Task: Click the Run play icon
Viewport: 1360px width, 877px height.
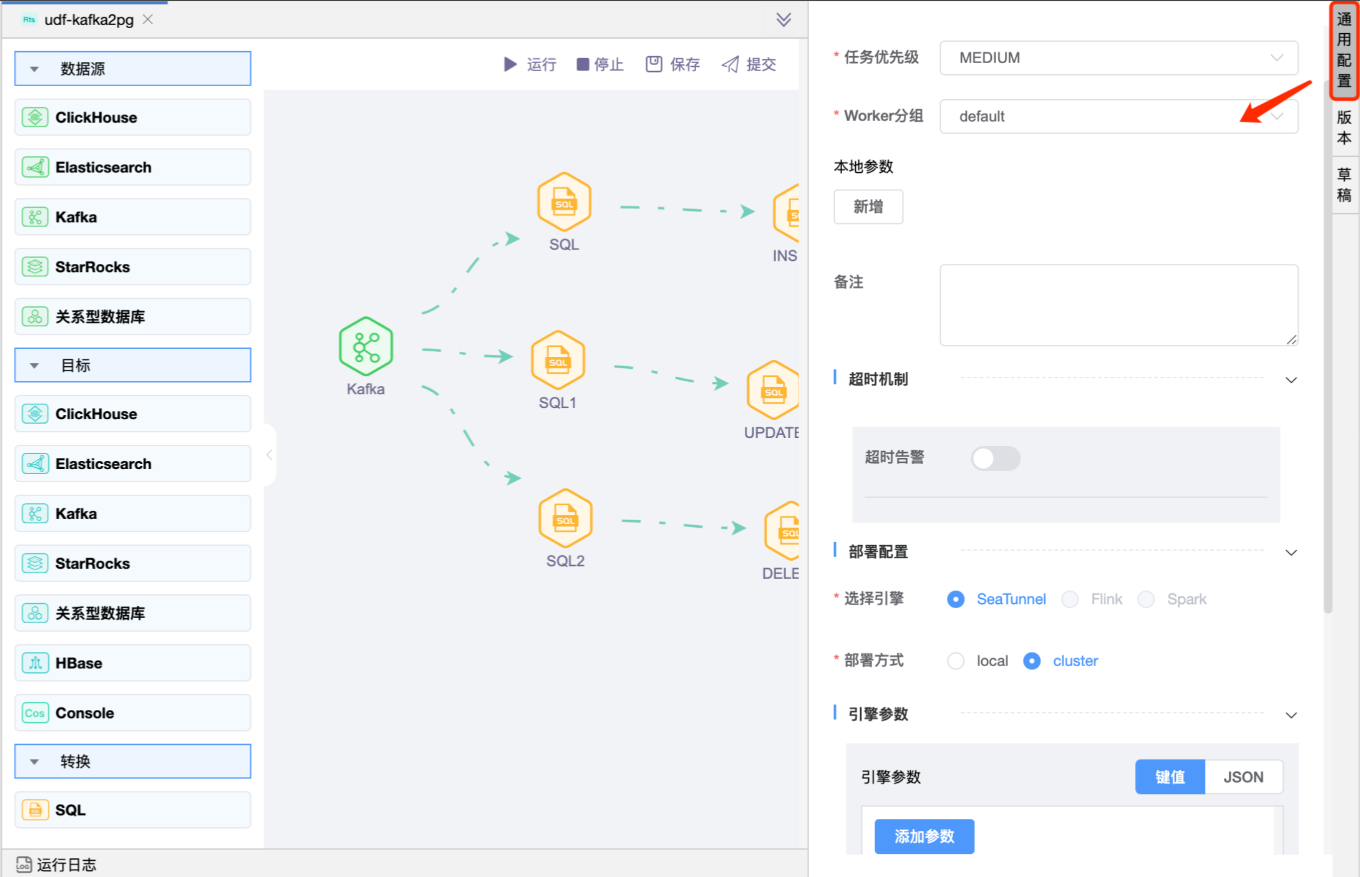Action: pos(510,64)
